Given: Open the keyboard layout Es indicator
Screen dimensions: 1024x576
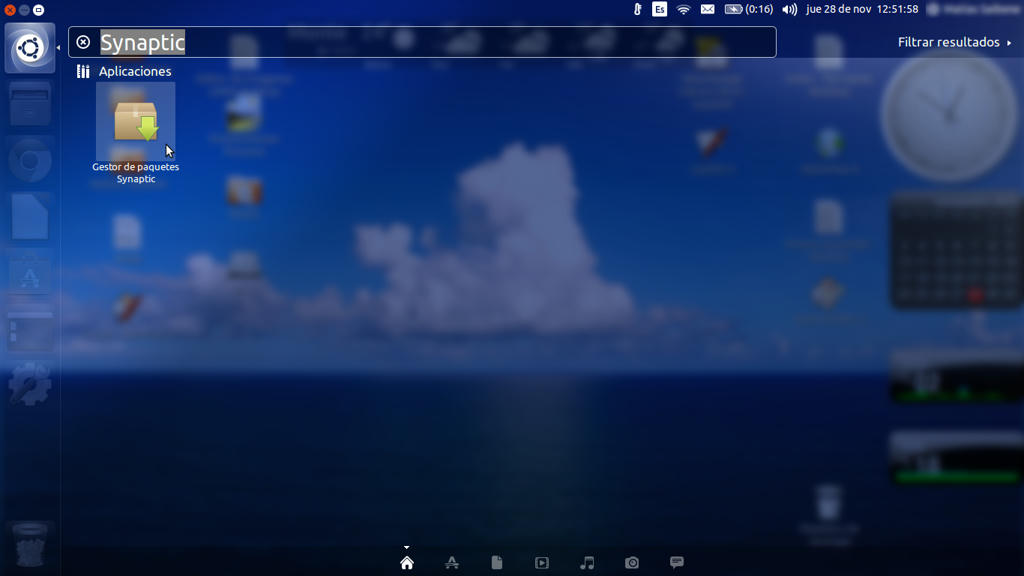Looking at the screenshot, I should point(660,9).
